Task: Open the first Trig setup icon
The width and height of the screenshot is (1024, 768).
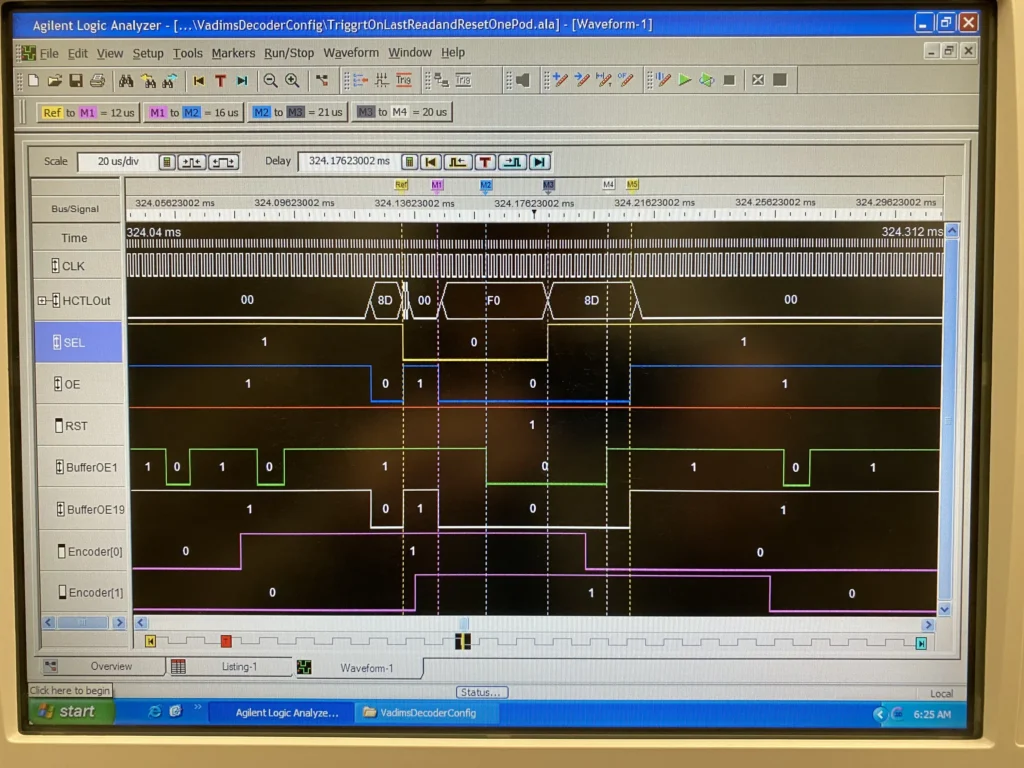Action: (404, 80)
